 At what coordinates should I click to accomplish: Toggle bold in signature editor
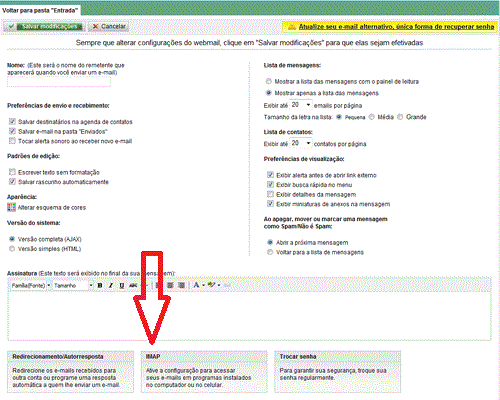100,285
